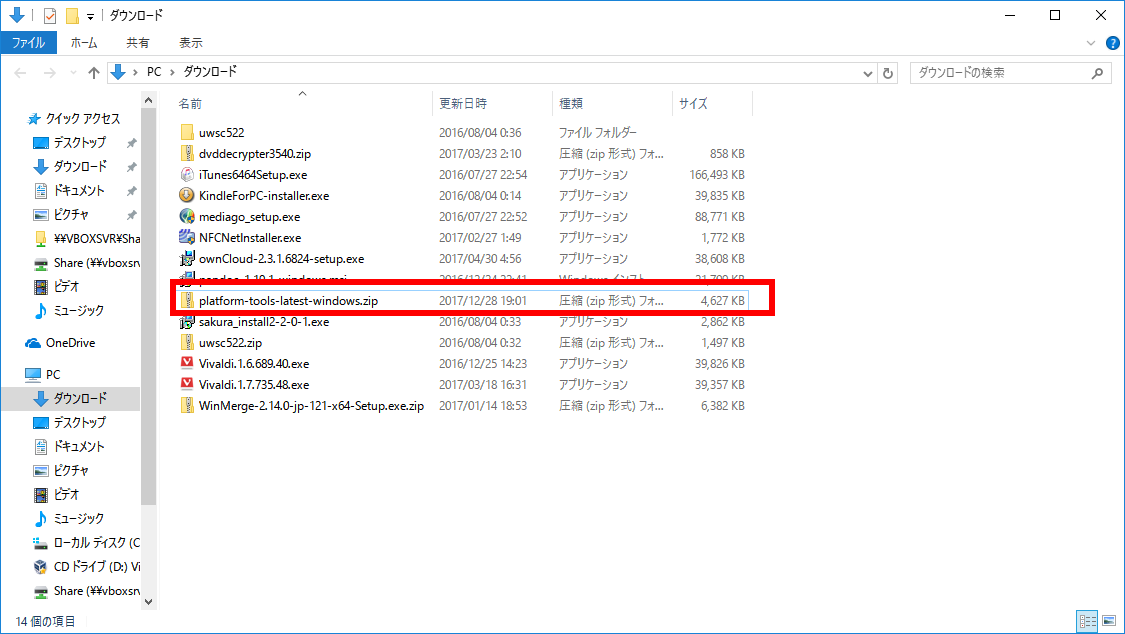Screen dimensions: 1125x634
Task: Select platform-tools-latest-windows.zip icon
Action: 187,301
